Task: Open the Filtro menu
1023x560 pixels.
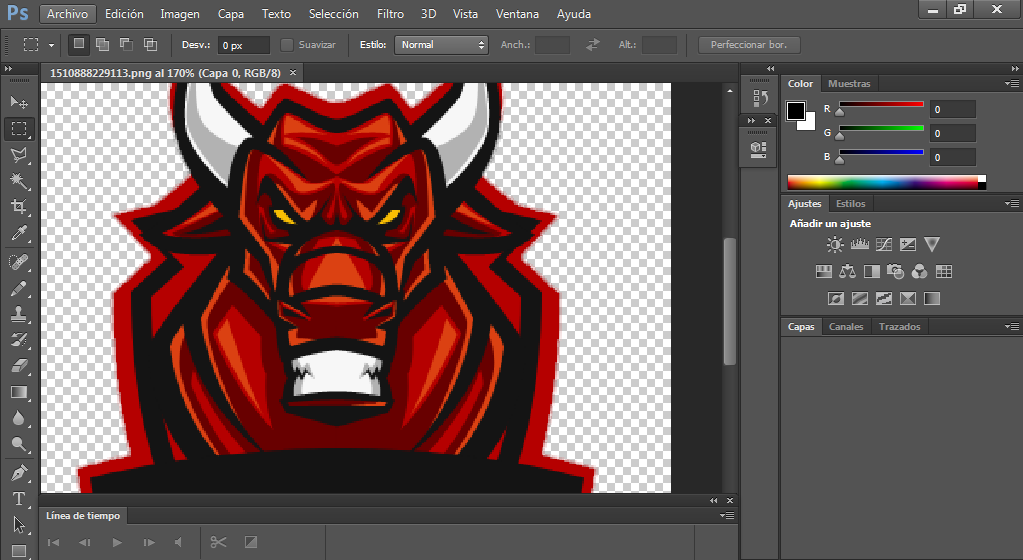Action: coord(390,14)
